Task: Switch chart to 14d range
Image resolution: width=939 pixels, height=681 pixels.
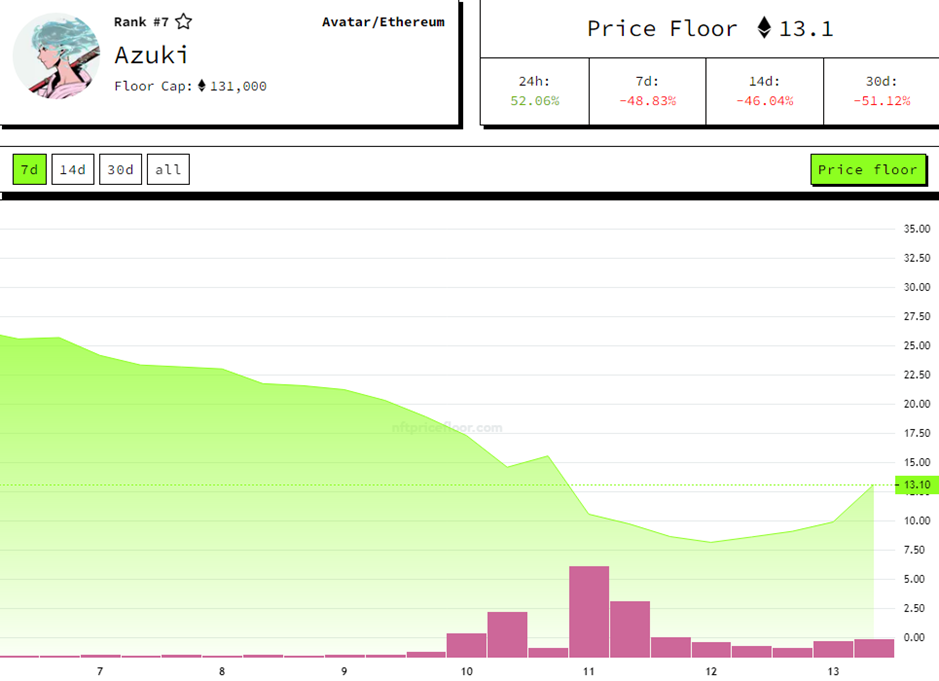Action: [72, 170]
